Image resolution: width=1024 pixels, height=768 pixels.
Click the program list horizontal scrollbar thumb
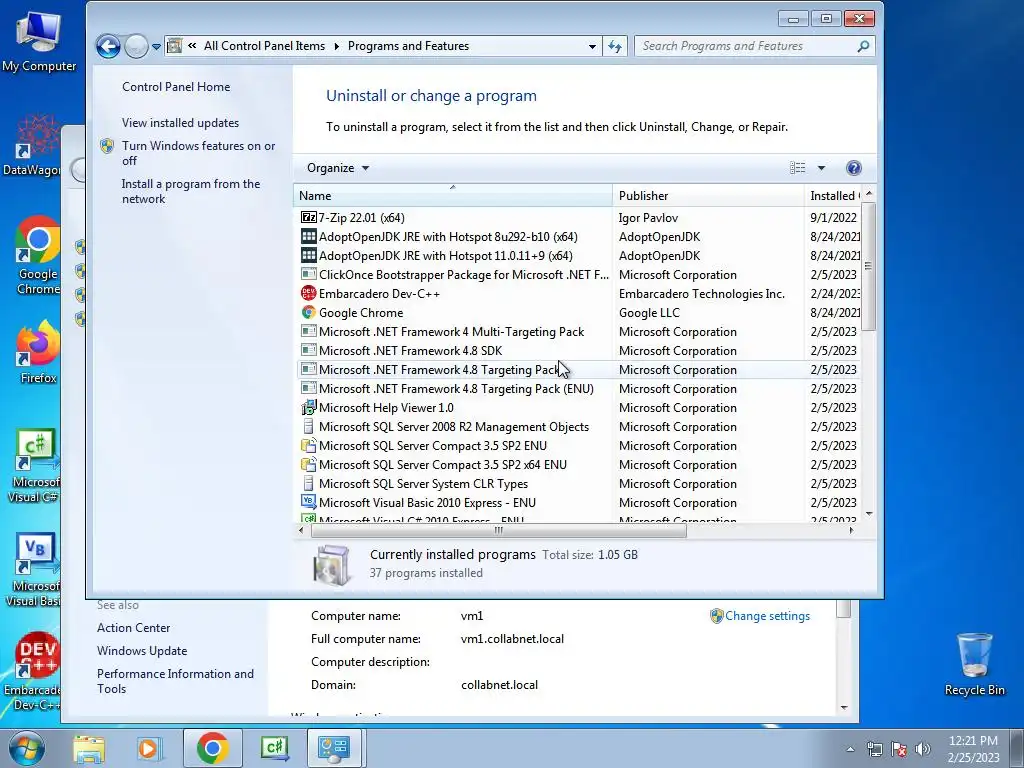tap(499, 530)
